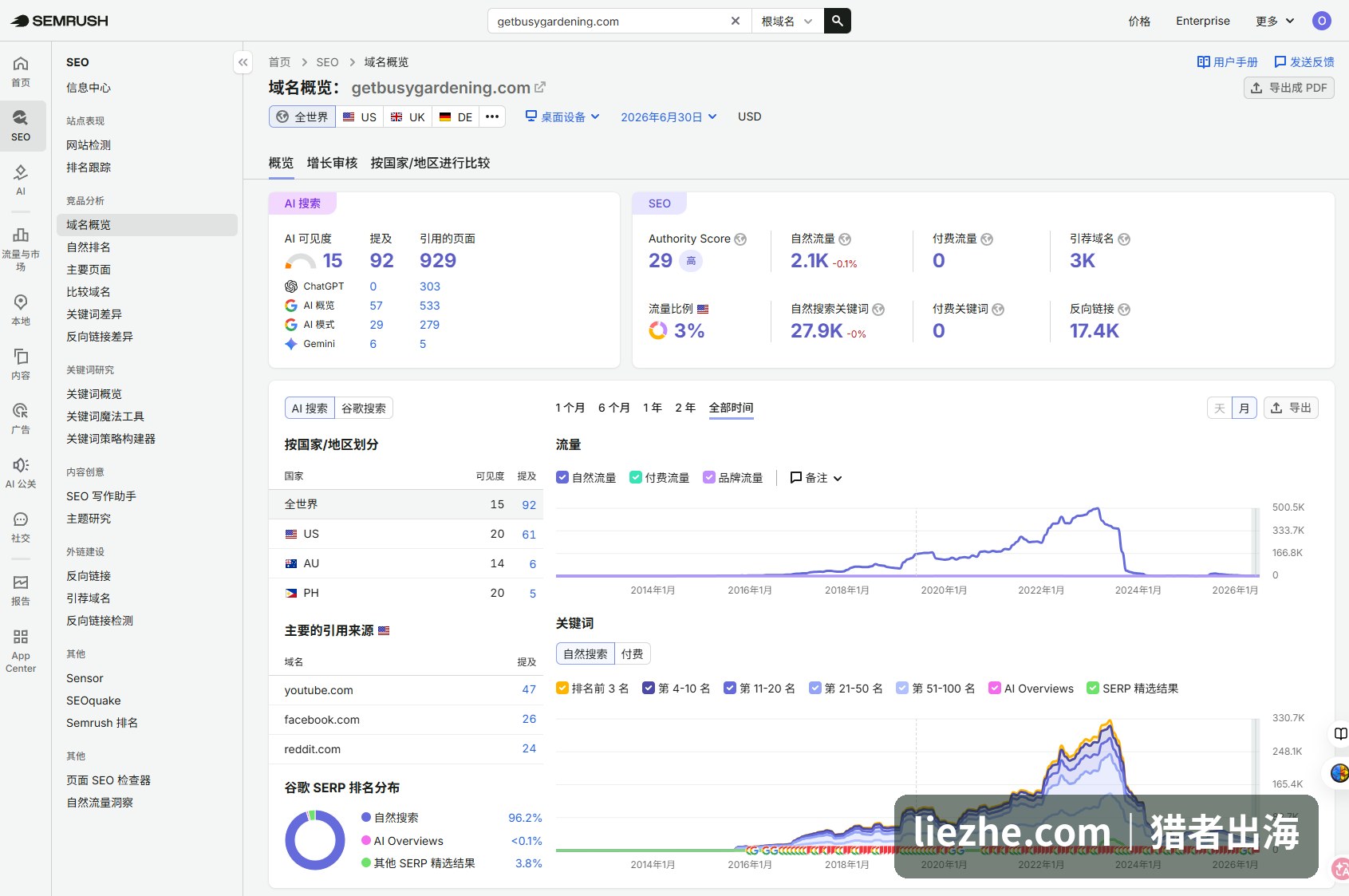
Task: Open AI 公关 sidebar section
Action: point(21,472)
